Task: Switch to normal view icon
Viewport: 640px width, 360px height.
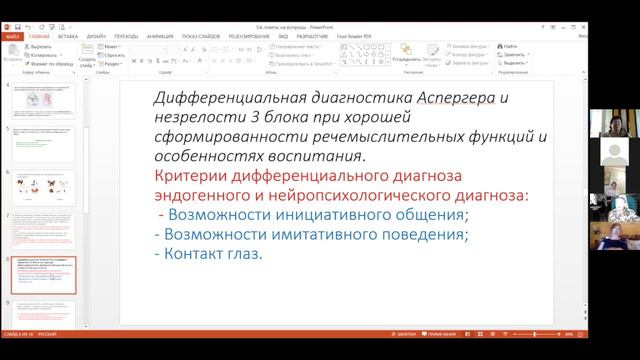Action: [468, 334]
